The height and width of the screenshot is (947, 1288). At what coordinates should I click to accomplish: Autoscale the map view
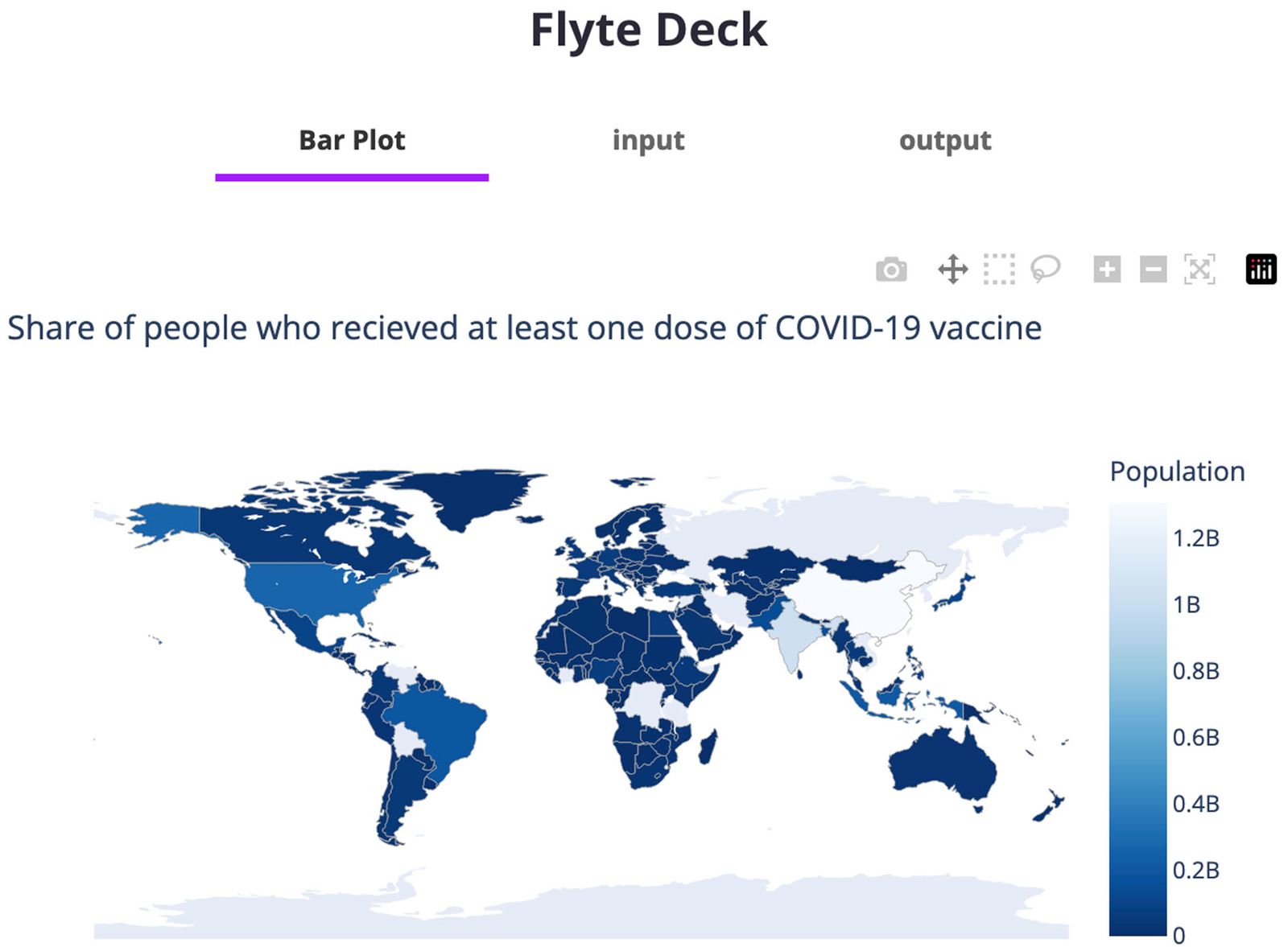pyautogui.click(x=1199, y=270)
